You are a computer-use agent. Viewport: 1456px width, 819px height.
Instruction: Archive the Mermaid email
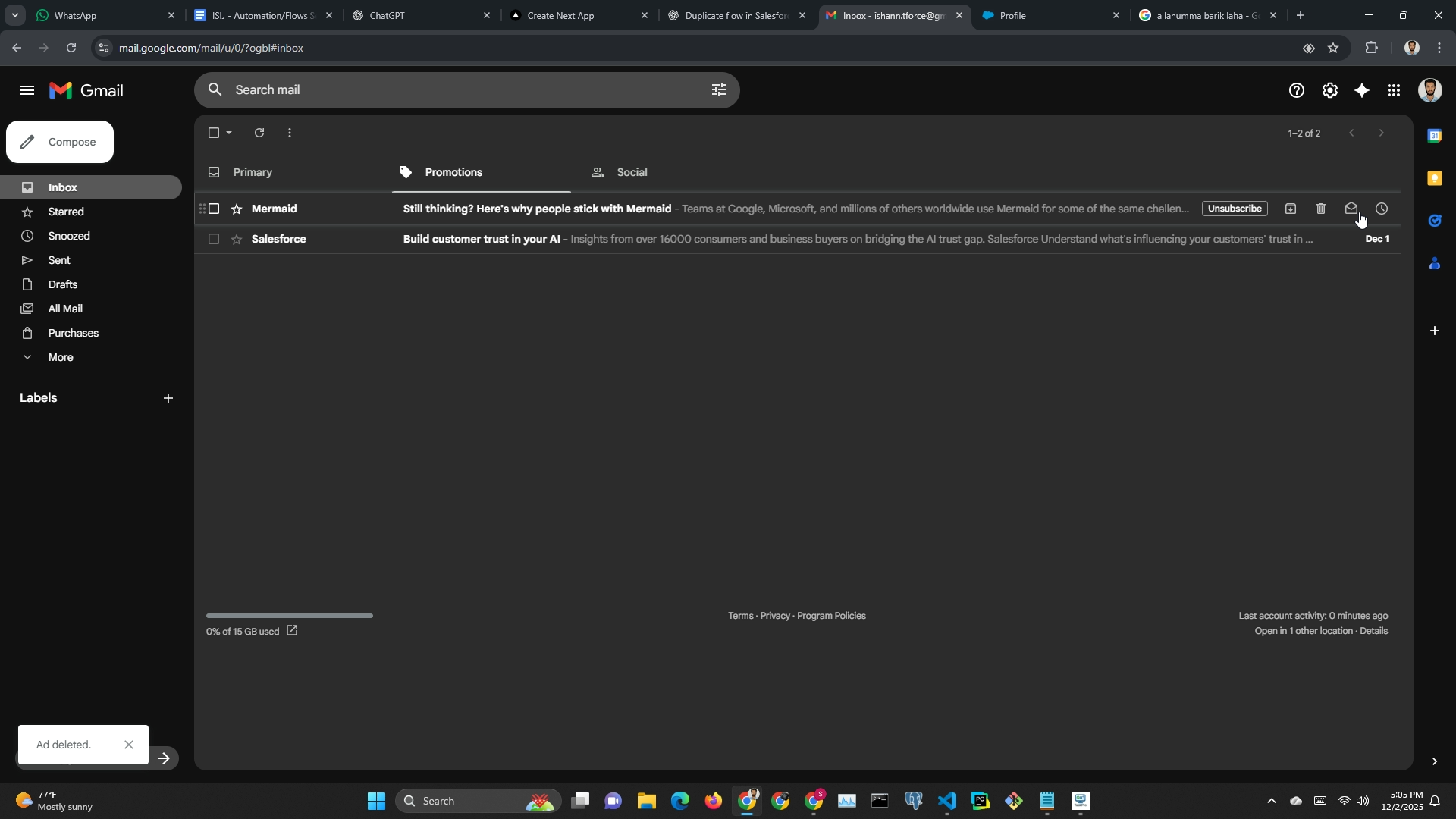1291,209
